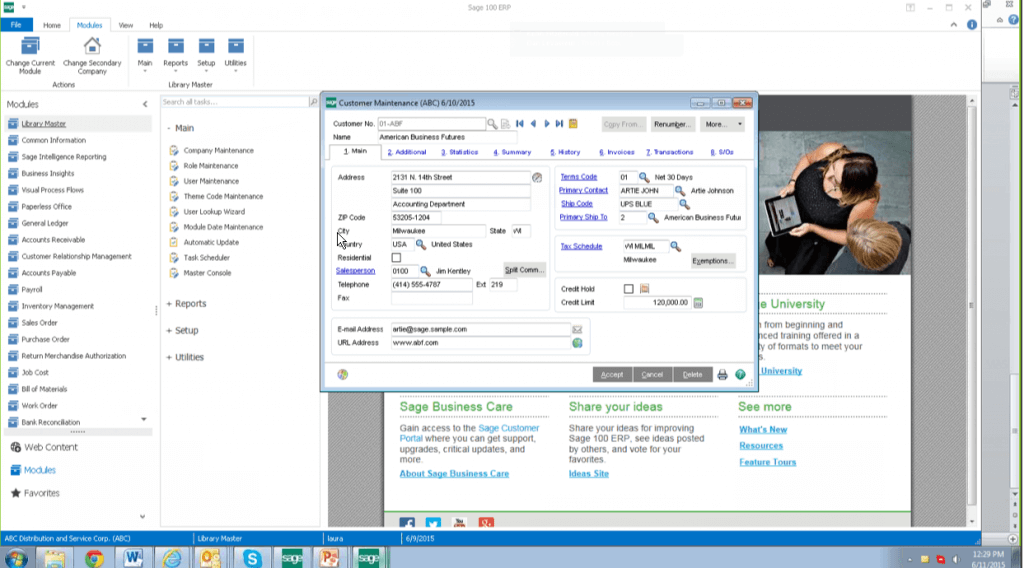
Task: Click into the Fax input field
Action: (431, 298)
